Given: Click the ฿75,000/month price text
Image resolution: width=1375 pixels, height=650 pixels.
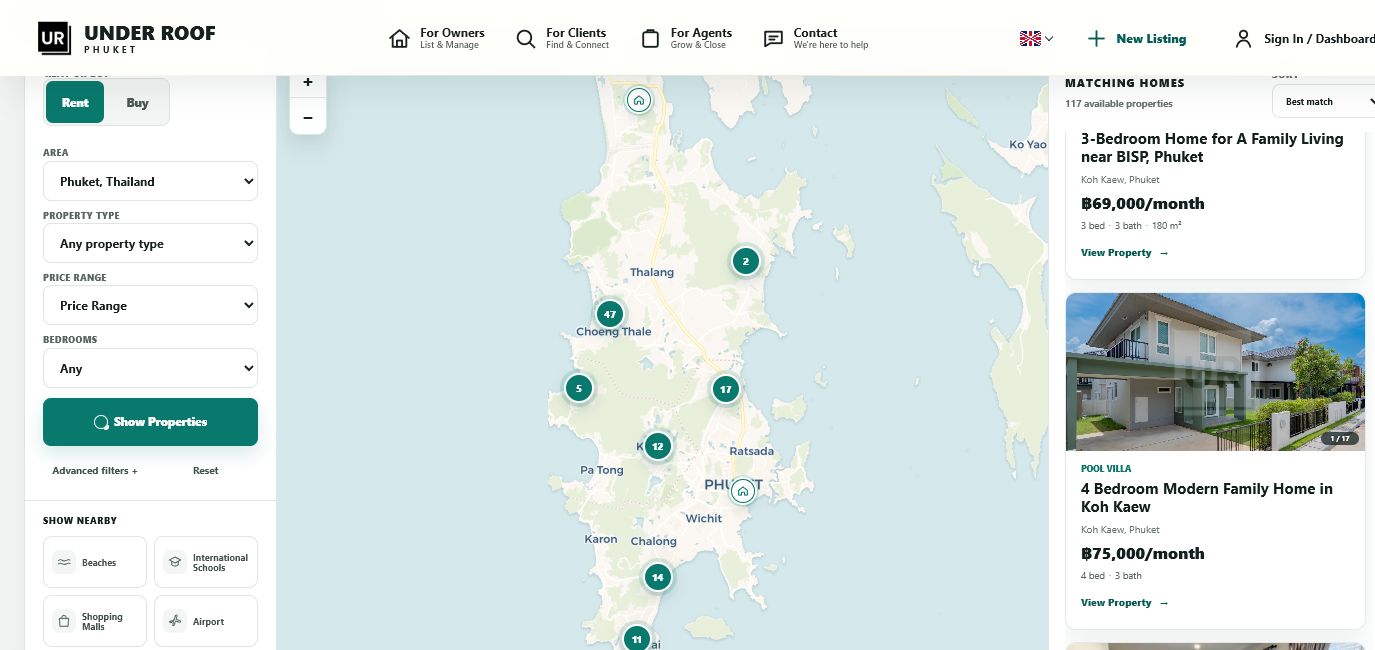Looking at the screenshot, I should pos(1143,553).
